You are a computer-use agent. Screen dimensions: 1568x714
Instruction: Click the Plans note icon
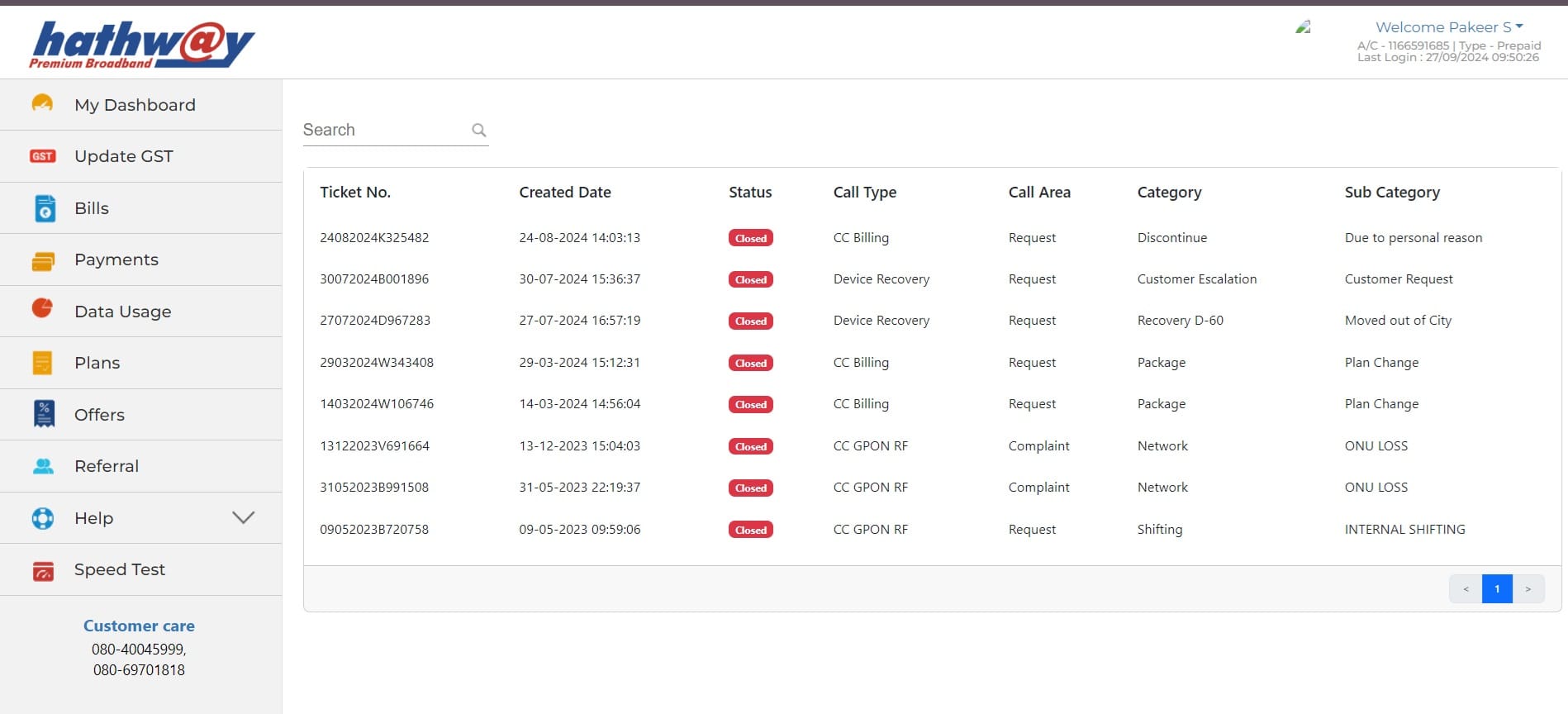point(42,363)
